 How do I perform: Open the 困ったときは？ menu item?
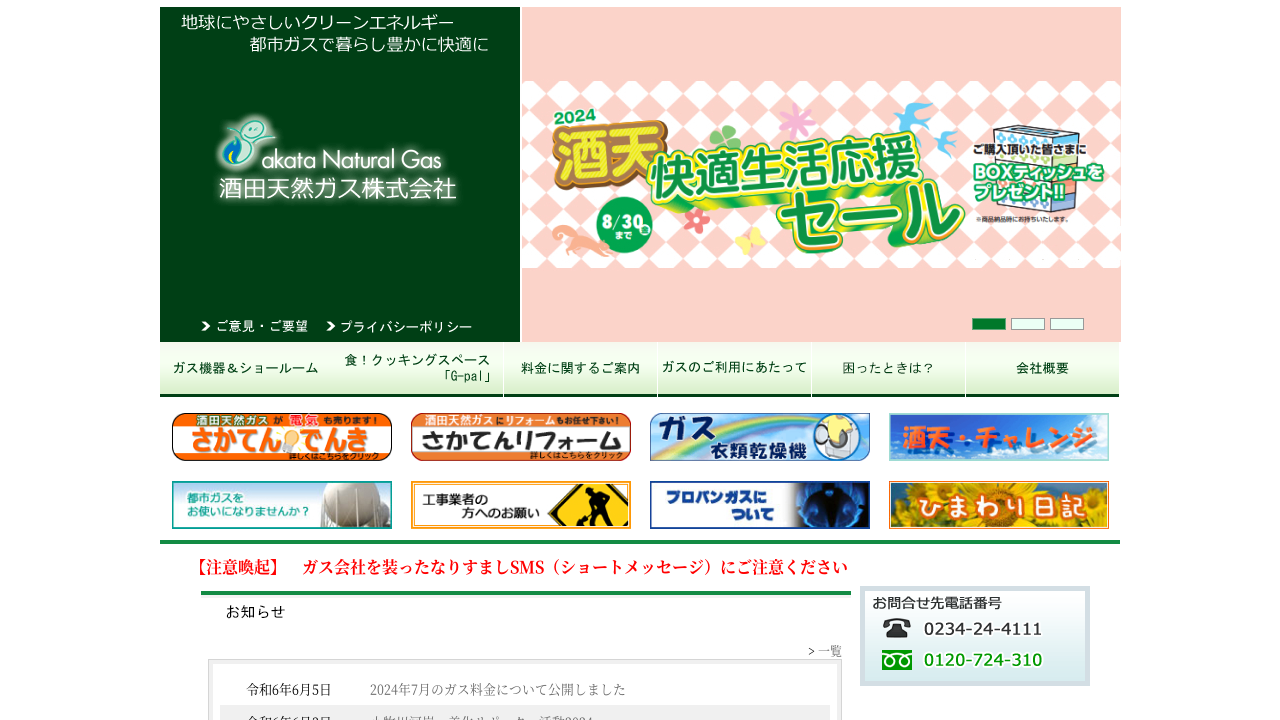pos(888,369)
